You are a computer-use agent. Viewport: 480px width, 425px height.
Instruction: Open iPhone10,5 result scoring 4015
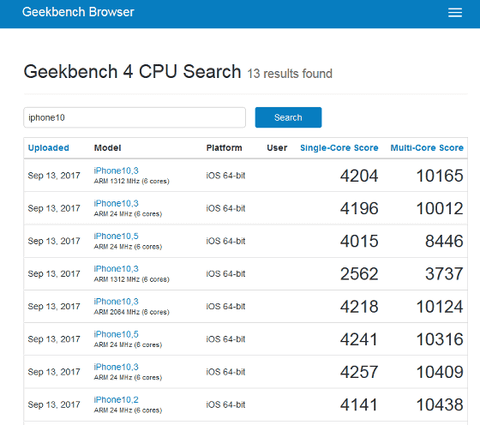(x=116, y=236)
